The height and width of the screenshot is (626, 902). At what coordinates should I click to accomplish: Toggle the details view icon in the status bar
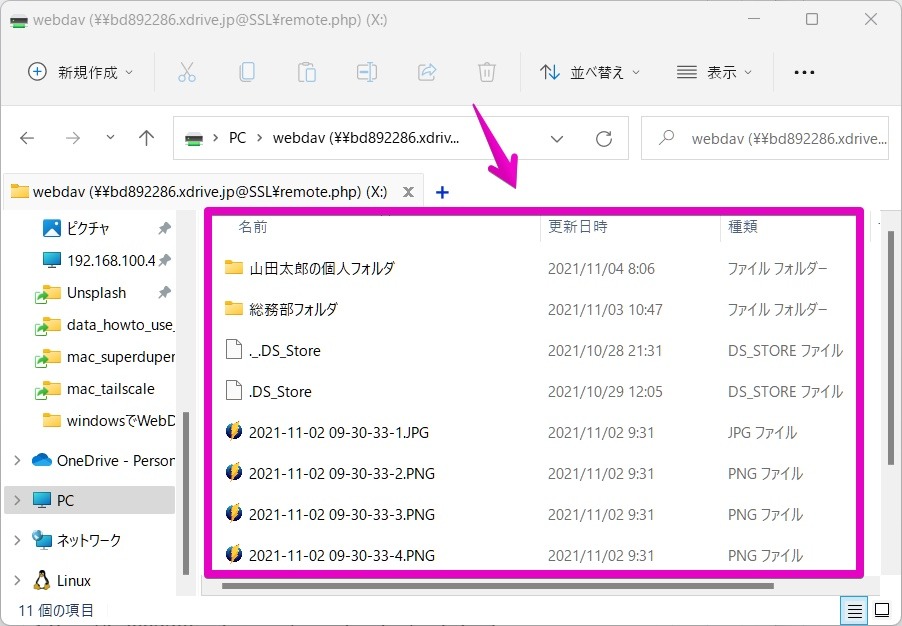click(x=853, y=610)
